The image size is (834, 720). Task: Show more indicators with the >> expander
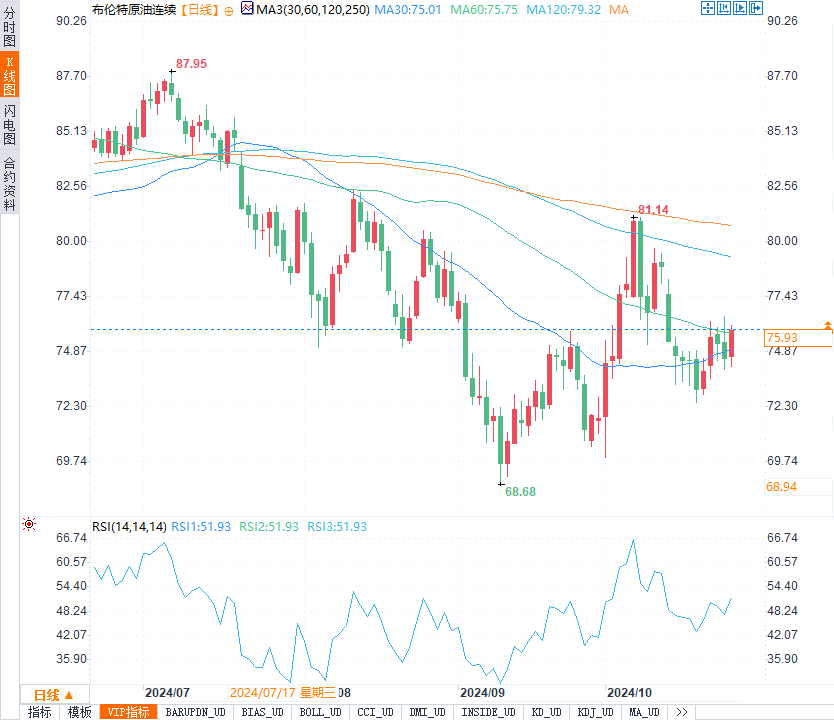point(682,712)
